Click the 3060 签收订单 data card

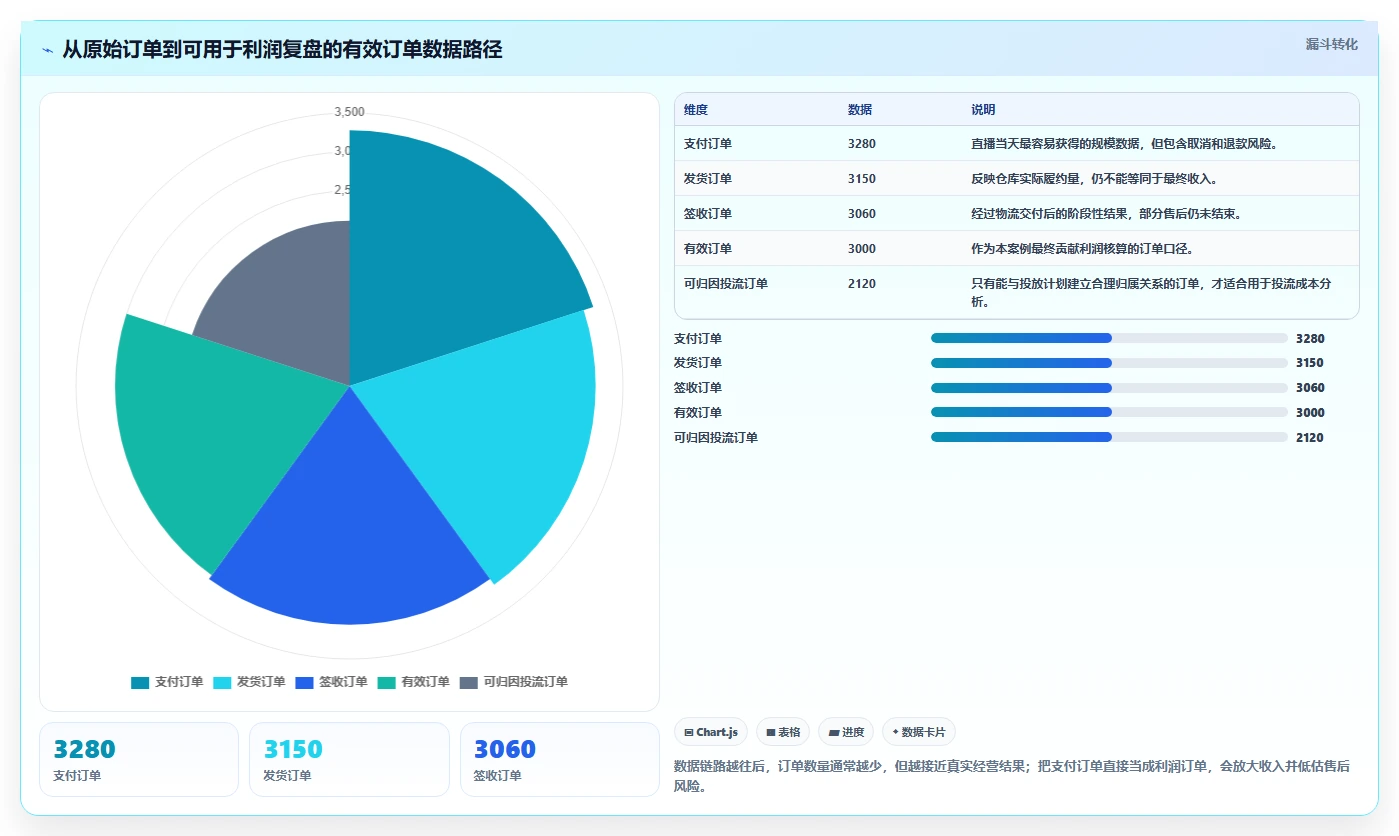point(560,760)
